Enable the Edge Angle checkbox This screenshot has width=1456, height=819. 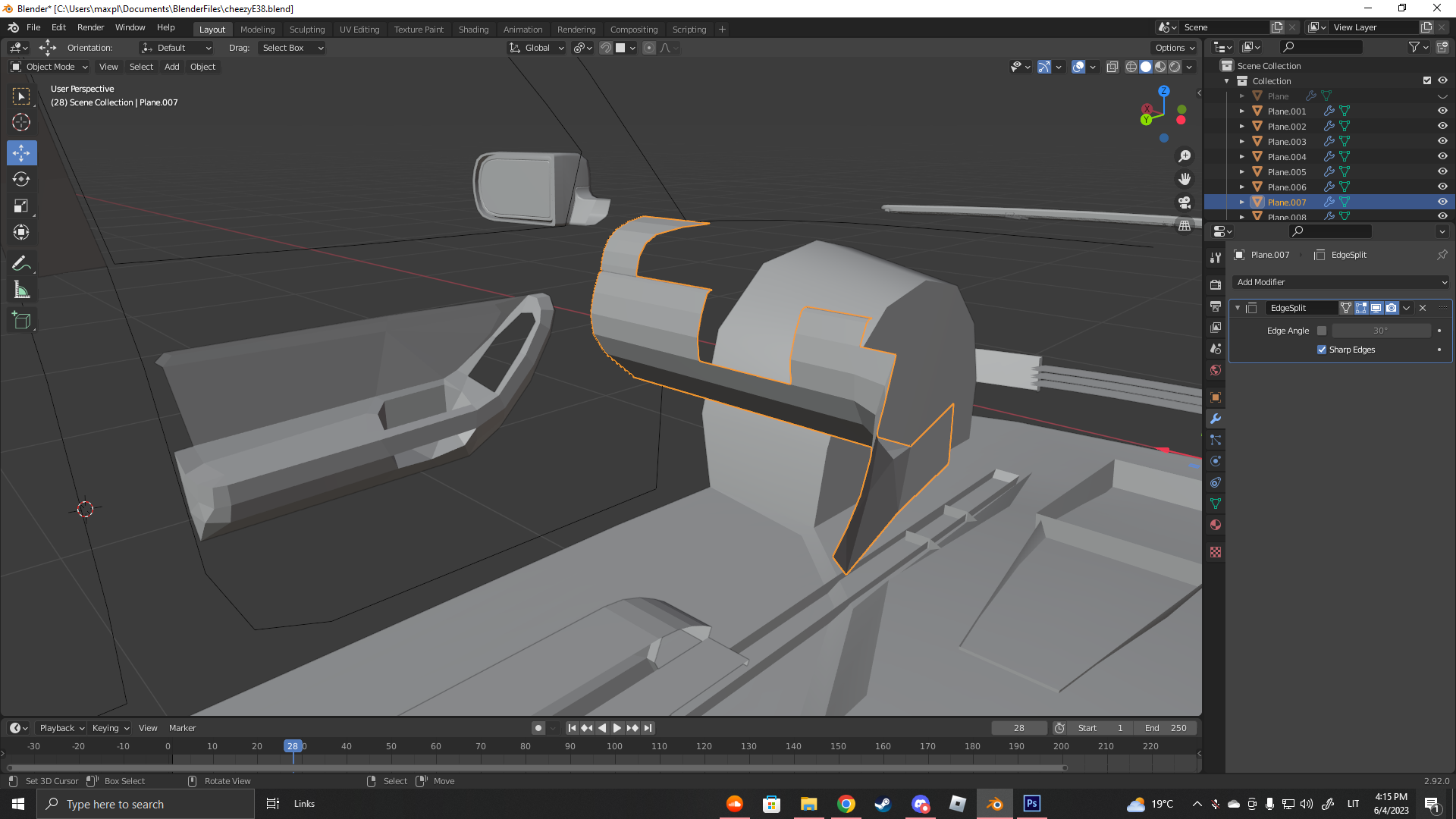coord(1322,331)
